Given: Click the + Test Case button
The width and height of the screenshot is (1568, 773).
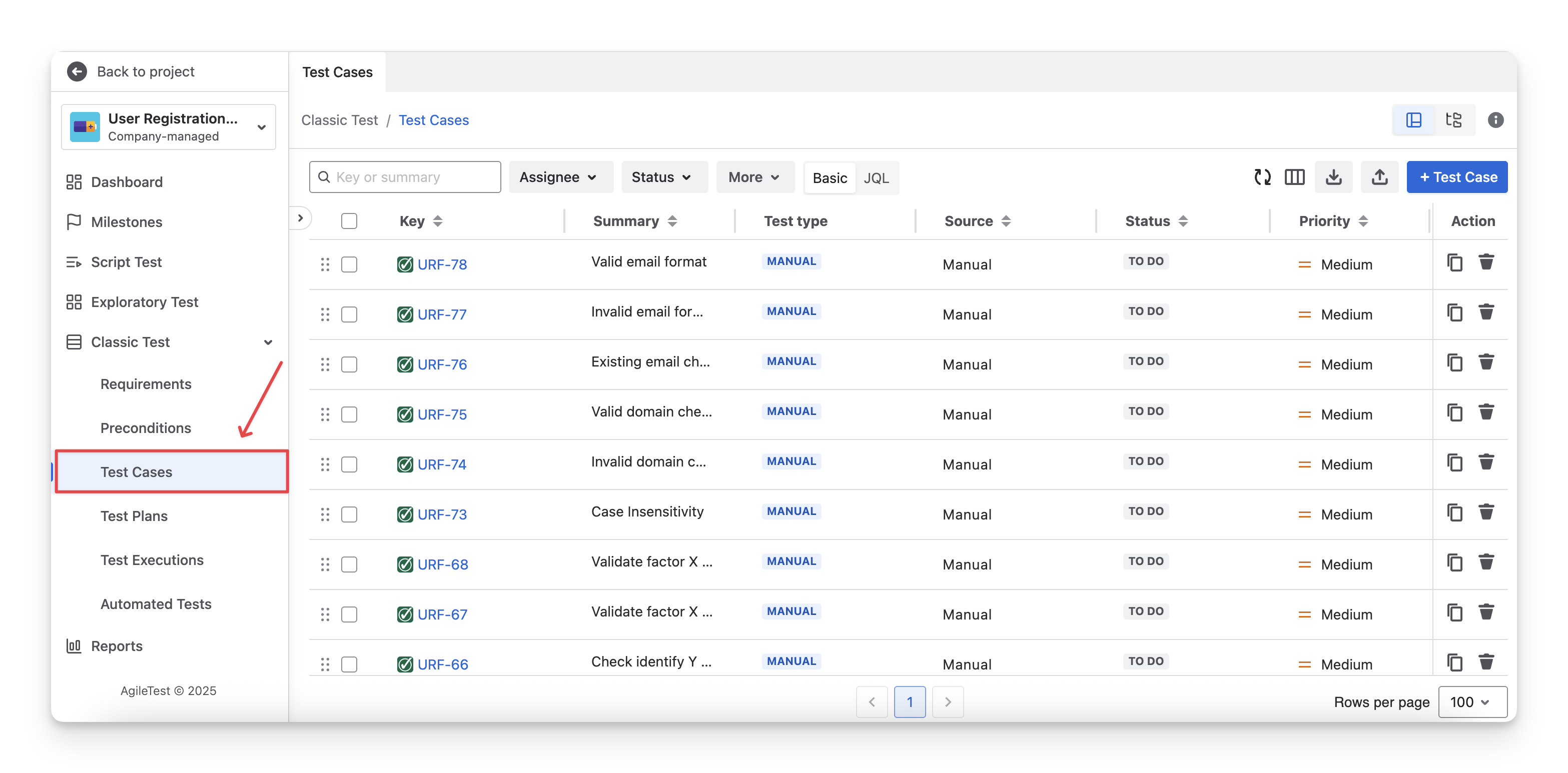Looking at the screenshot, I should click(x=1456, y=177).
